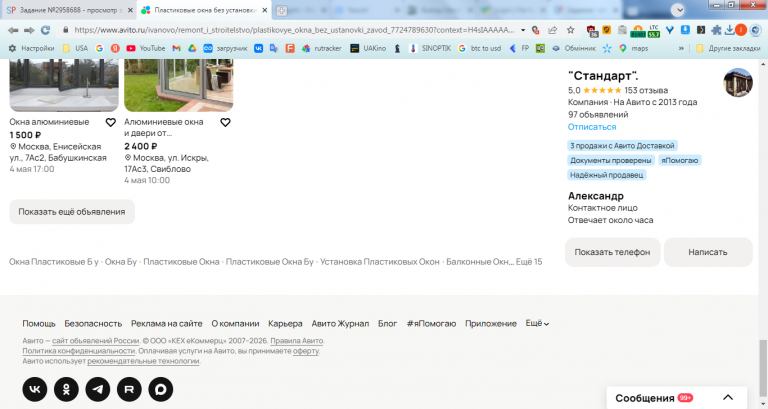The height and width of the screenshot is (409, 768).
Task: Open the Карьера footer link
Action: (x=285, y=324)
